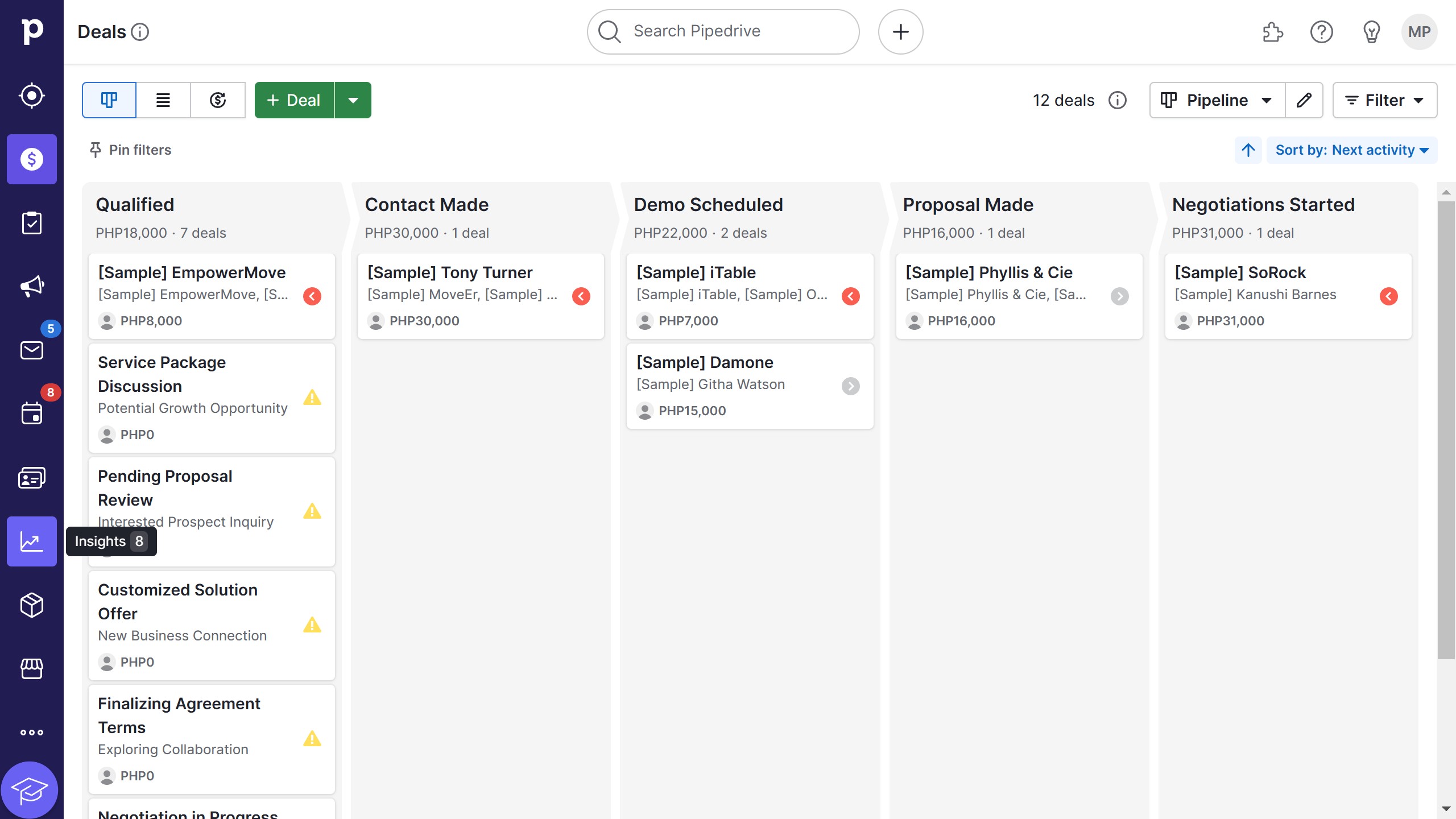The width and height of the screenshot is (1456, 819).
Task: Click the vertical scrollbar thumb
Action: point(1446,429)
